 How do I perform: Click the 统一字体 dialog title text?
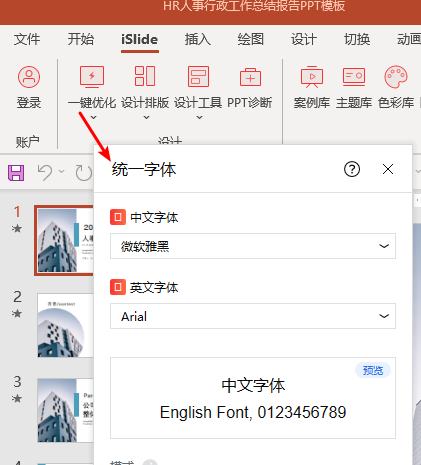point(144,169)
